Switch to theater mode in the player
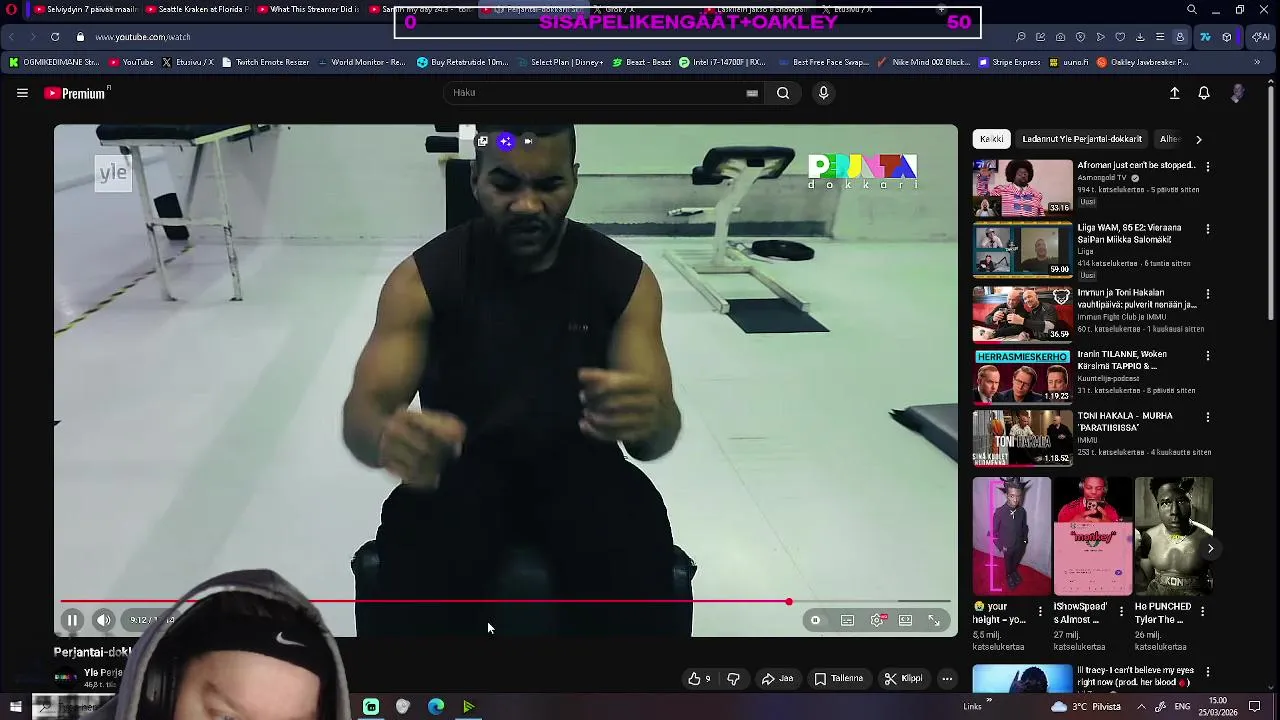This screenshot has width=1280, height=720. pos(905,620)
